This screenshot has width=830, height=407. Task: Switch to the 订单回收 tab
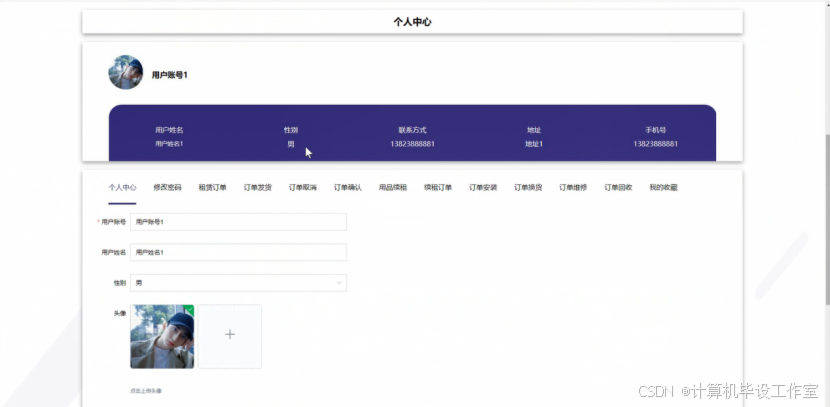[x=618, y=187]
